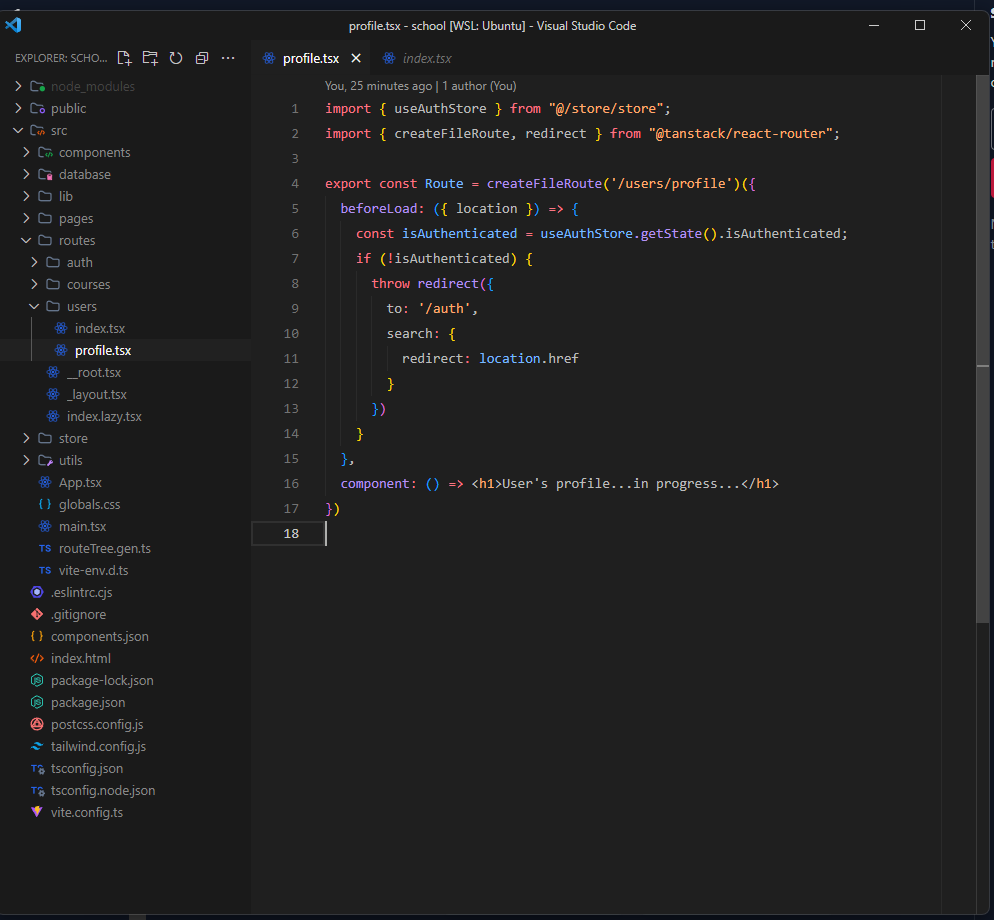The image size is (994, 920).
Task: Select the profile.tsx editor tab
Action: point(310,58)
